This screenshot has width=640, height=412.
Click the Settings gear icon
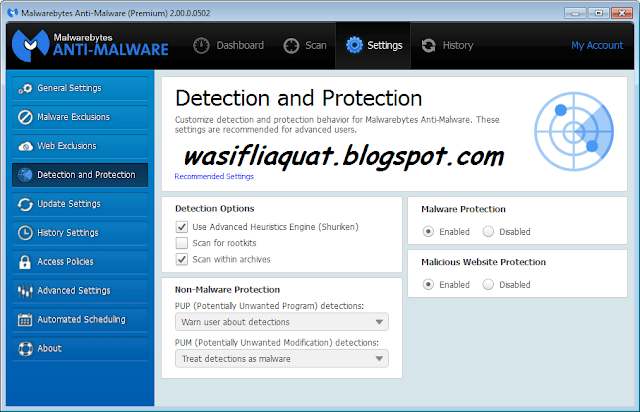click(x=354, y=45)
